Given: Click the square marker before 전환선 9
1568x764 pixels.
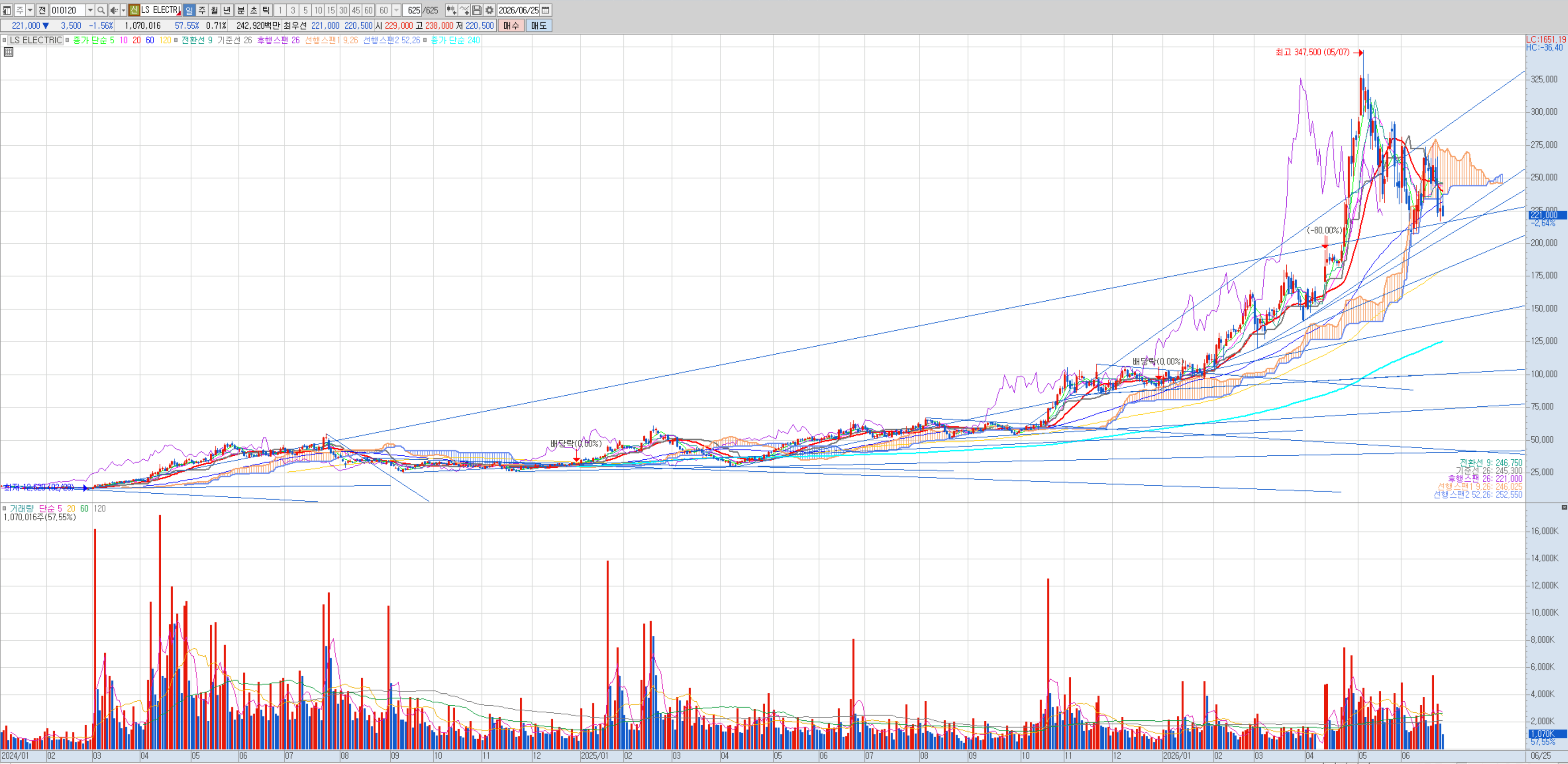Looking at the screenshot, I should [x=176, y=40].
